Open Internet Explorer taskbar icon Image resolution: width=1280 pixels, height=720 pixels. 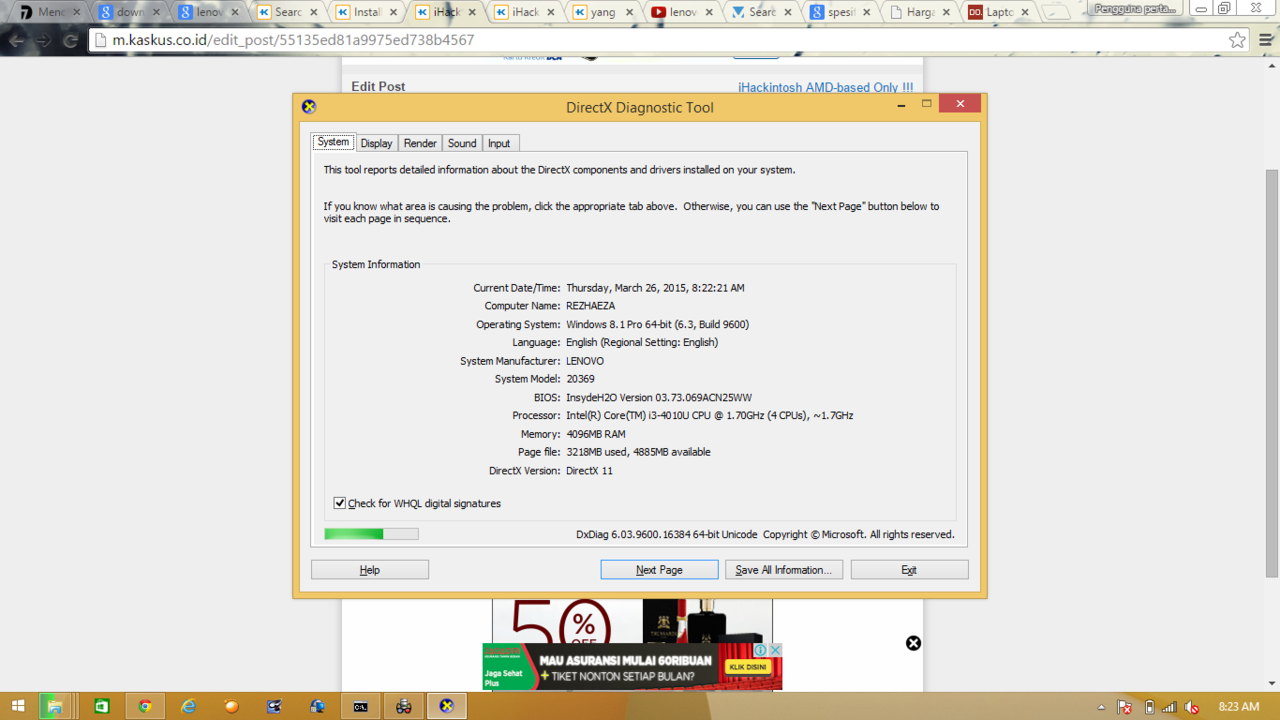pos(188,706)
